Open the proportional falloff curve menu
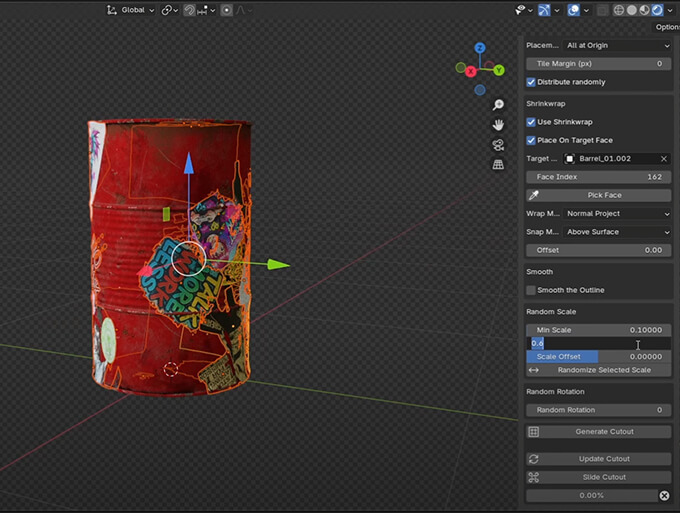The width and height of the screenshot is (680, 513). tap(244, 10)
